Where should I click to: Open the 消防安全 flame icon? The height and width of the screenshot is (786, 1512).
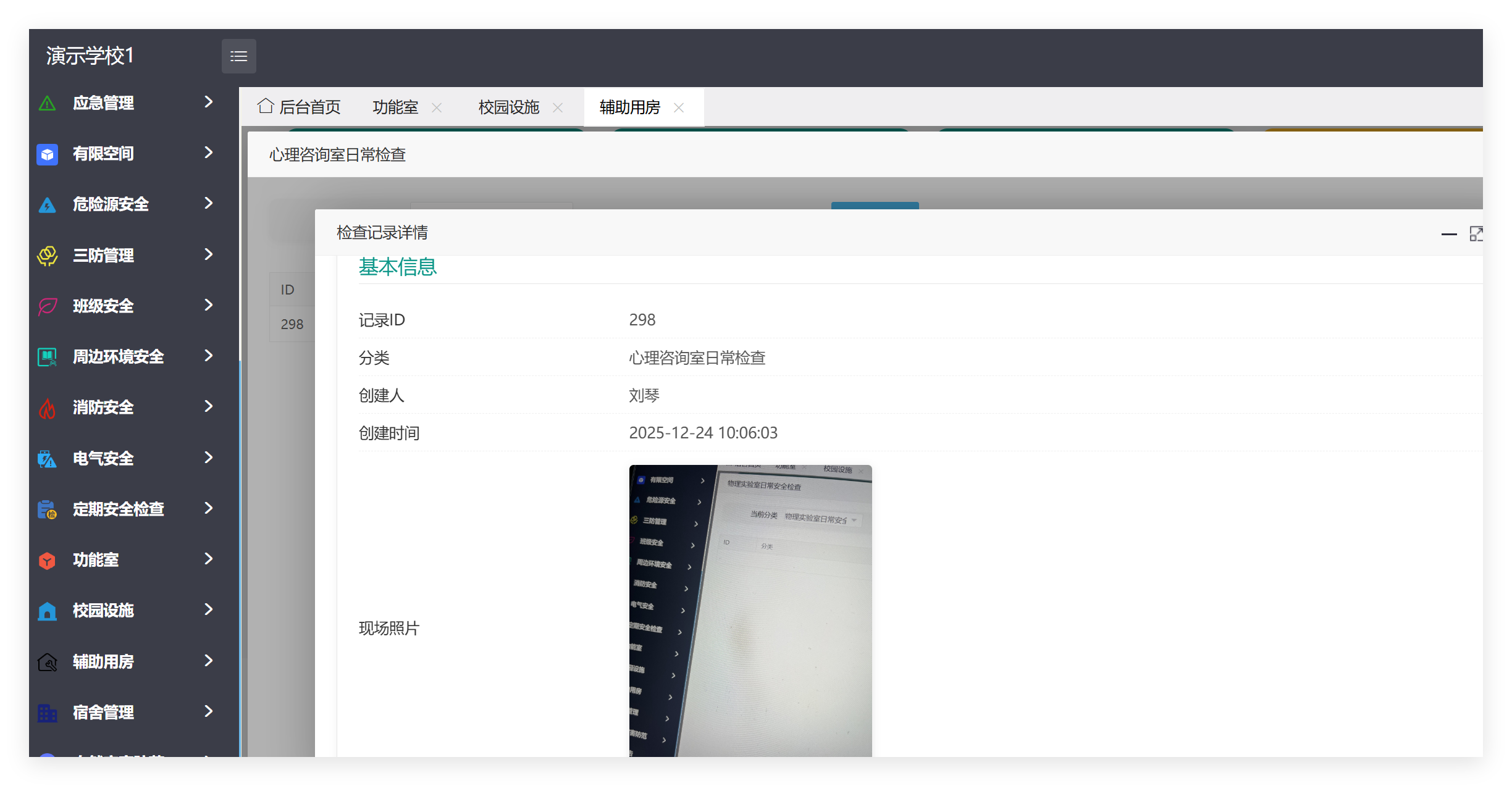[47, 407]
